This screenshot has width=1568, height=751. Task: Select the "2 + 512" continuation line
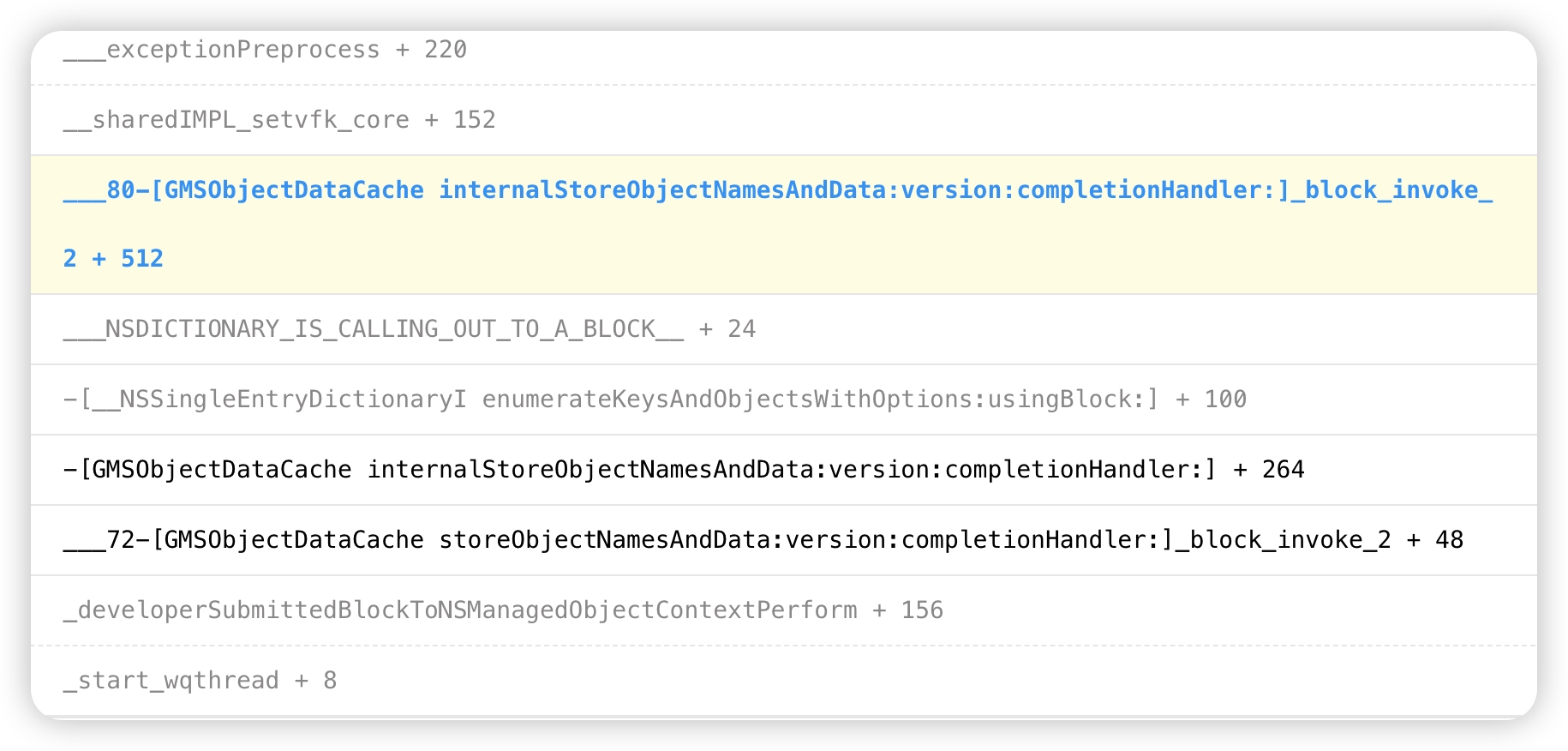tap(113, 259)
